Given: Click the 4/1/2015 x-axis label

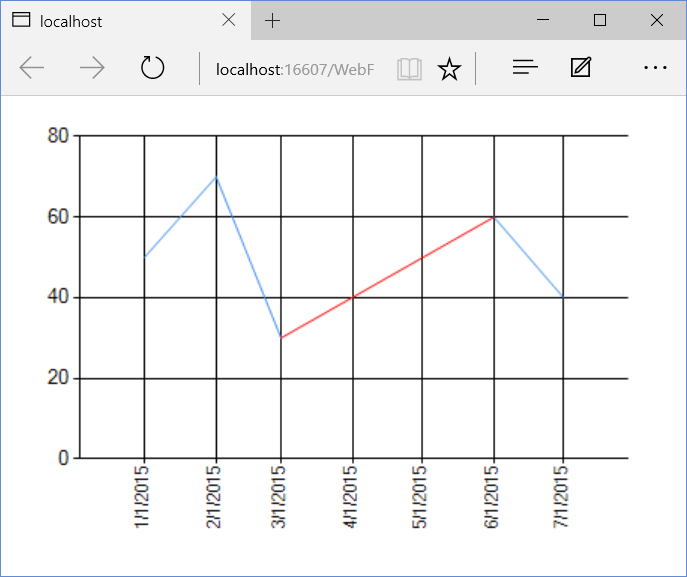Looking at the screenshot, I should (x=352, y=495).
